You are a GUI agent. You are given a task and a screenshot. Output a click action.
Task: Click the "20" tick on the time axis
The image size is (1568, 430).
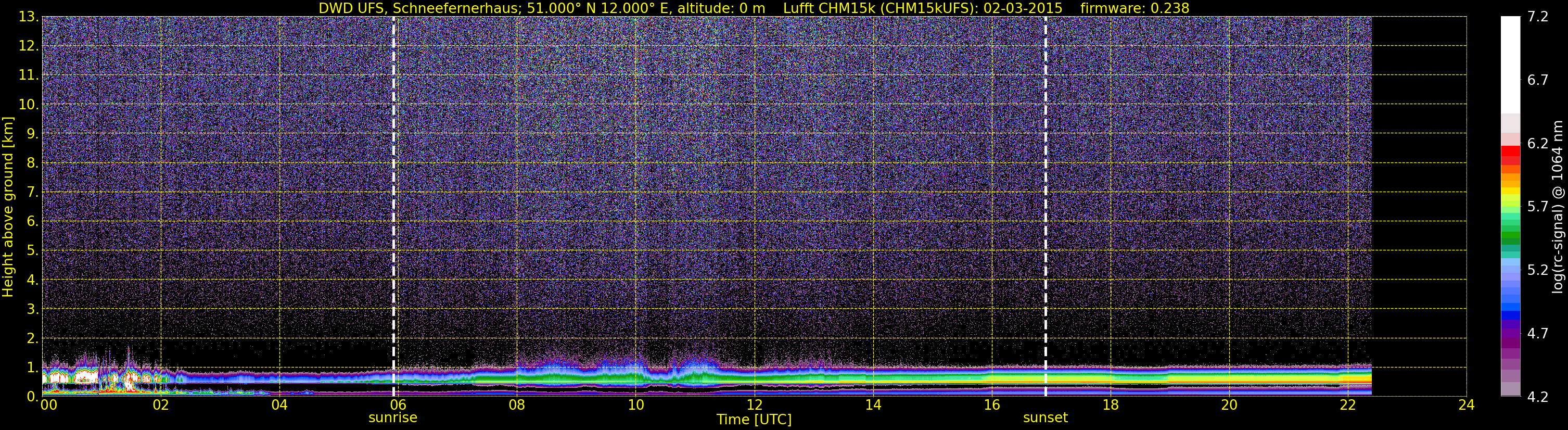(1229, 406)
